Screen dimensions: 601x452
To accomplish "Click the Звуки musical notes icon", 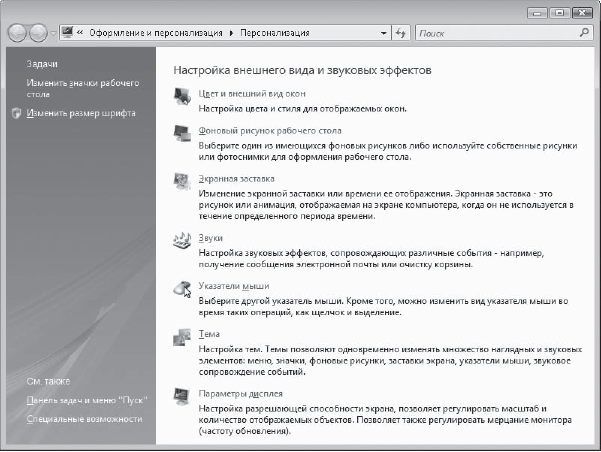I will (x=182, y=240).
